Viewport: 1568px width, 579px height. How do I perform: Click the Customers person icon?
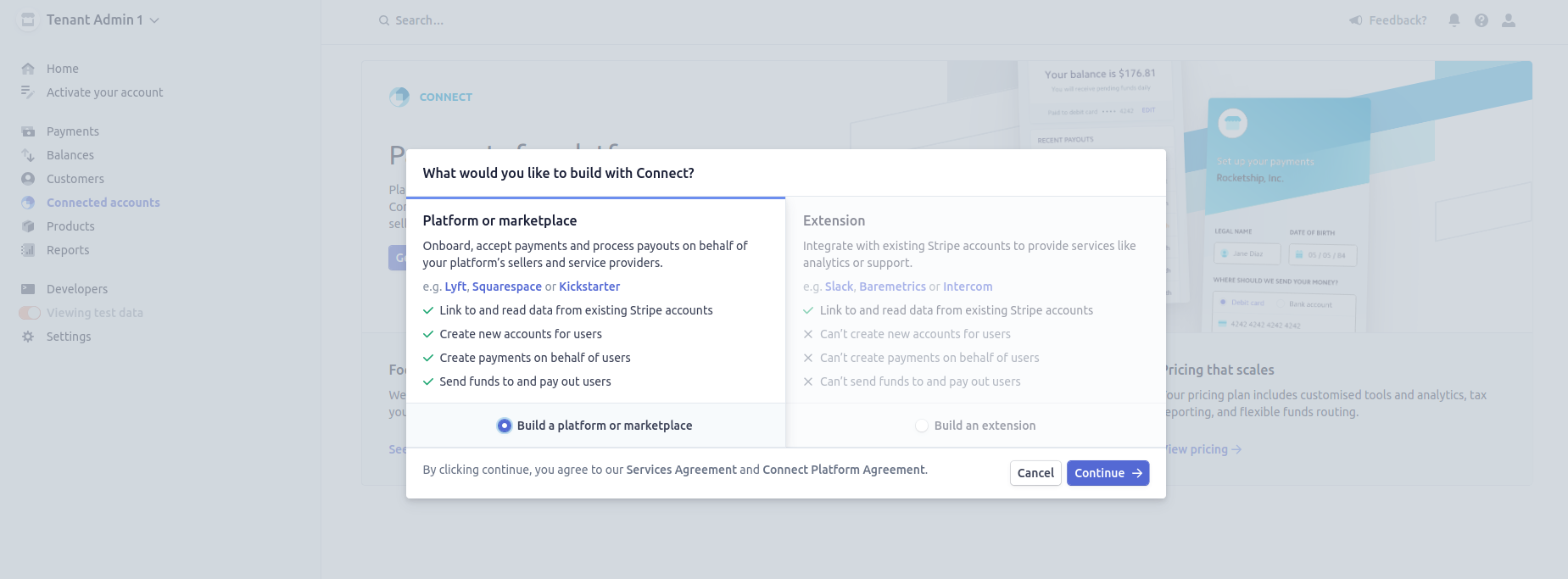pyautogui.click(x=28, y=179)
